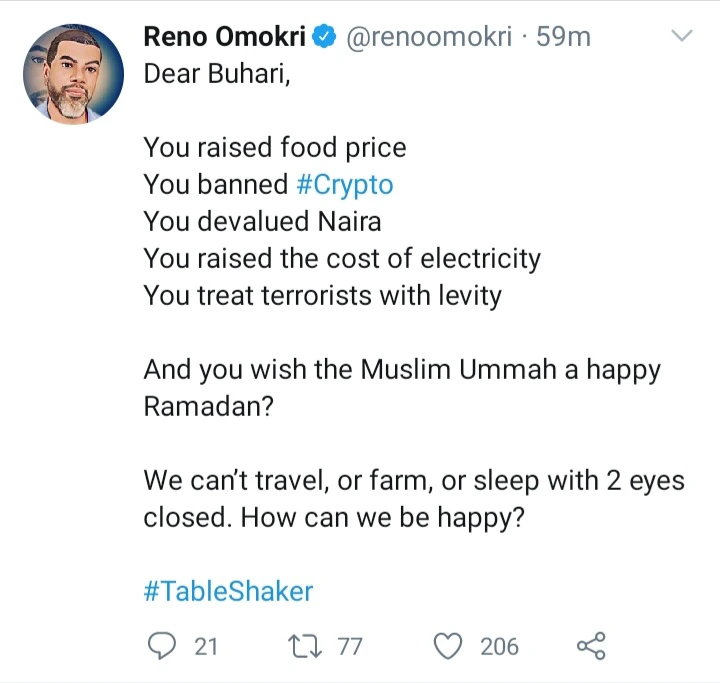This screenshot has width=720, height=683.
Task: Open the #Crypto hashtag
Action: (x=345, y=185)
